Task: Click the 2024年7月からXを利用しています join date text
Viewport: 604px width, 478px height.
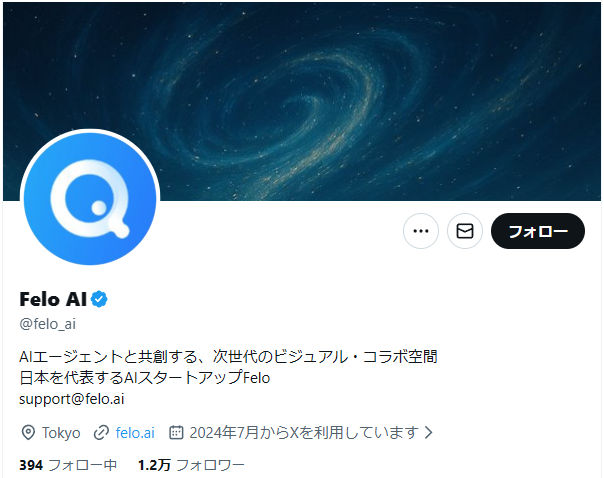Action: click(304, 433)
